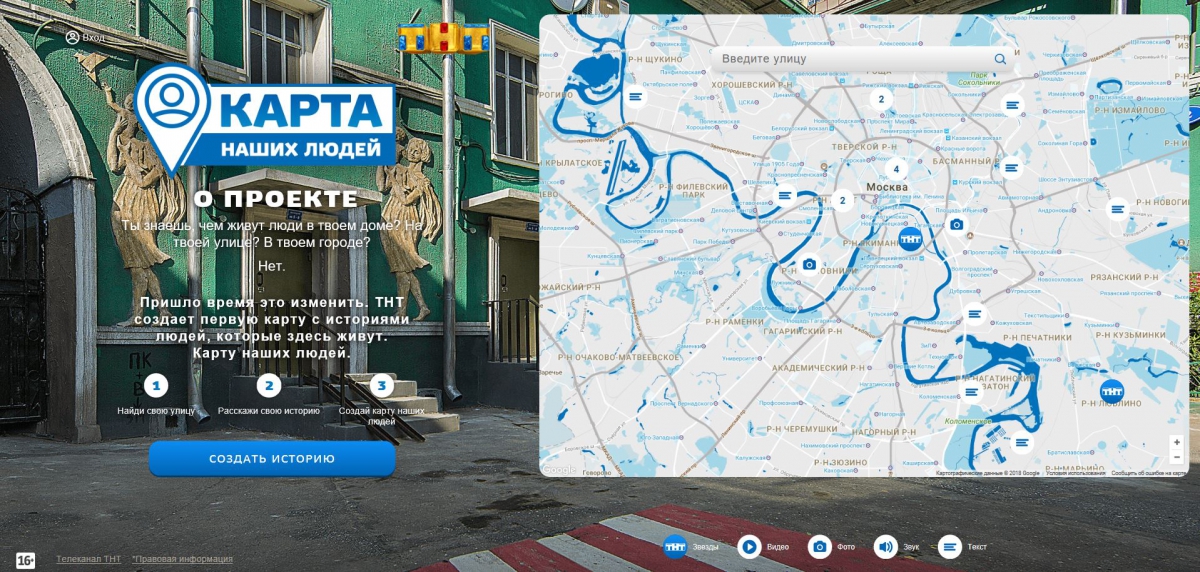The height and width of the screenshot is (572, 1200).
Task: Zoom in the map with plus button
Action: 1177,442
